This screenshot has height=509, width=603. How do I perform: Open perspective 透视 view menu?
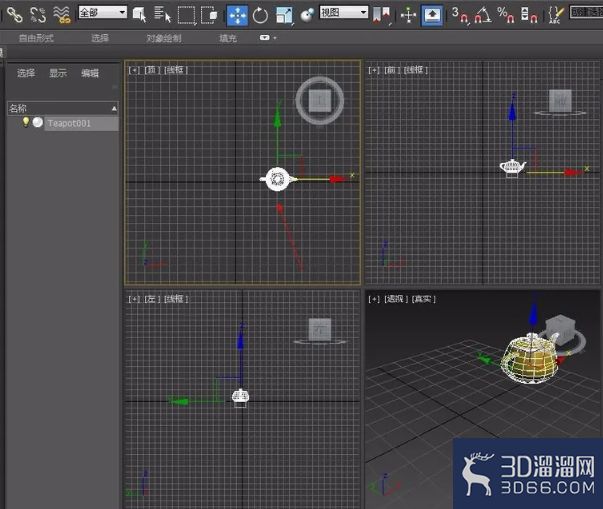click(x=394, y=299)
